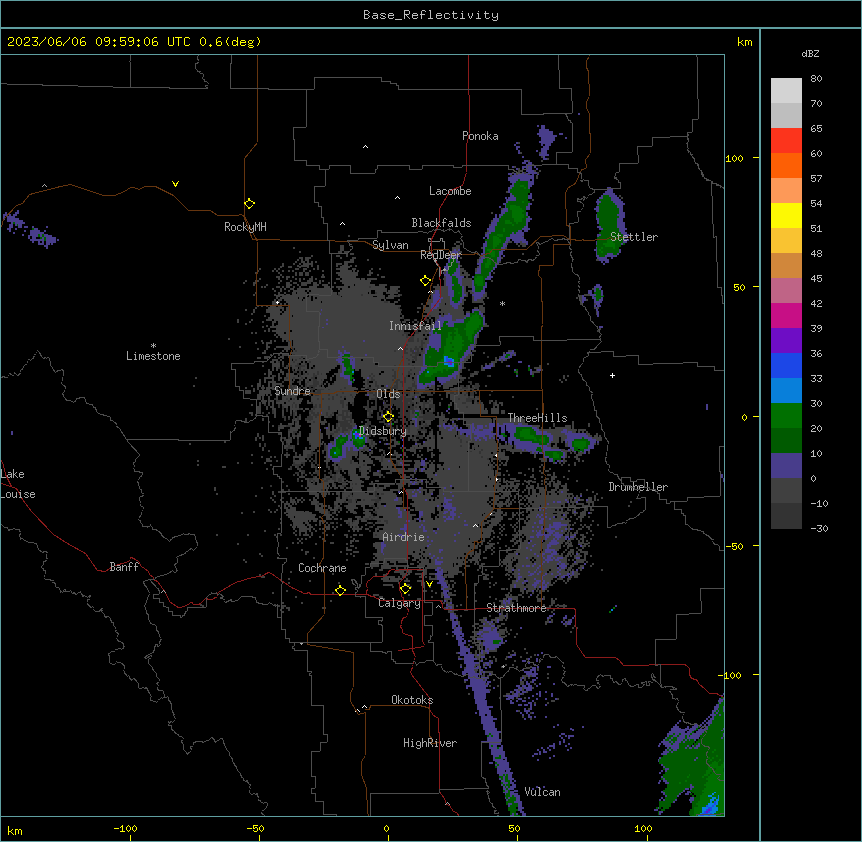Screen dimensions: 862x842
Task: Click the Okotoks city label
Action: click(x=412, y=700)
